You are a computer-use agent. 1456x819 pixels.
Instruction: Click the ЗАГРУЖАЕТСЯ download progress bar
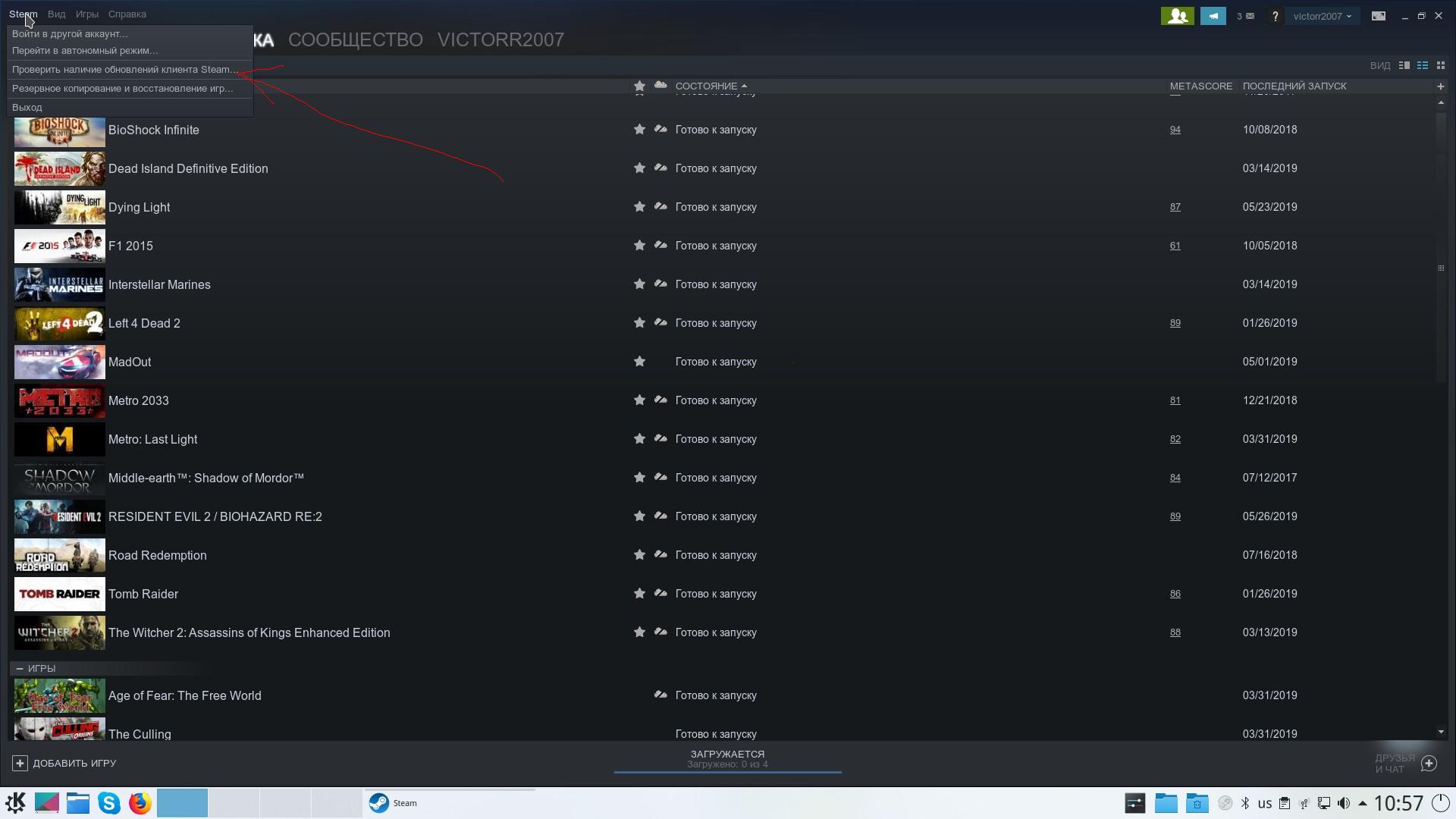(727, 760)
